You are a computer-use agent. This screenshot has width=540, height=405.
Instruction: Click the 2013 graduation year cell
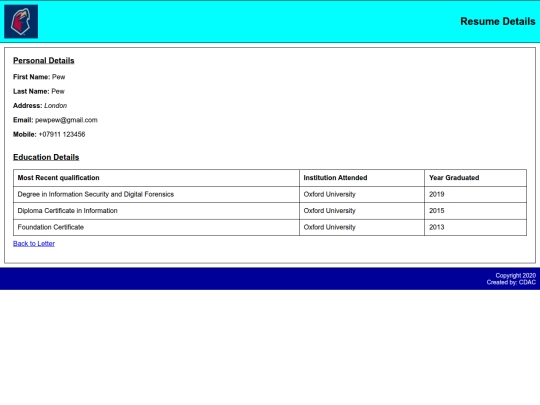pos(476,227)
